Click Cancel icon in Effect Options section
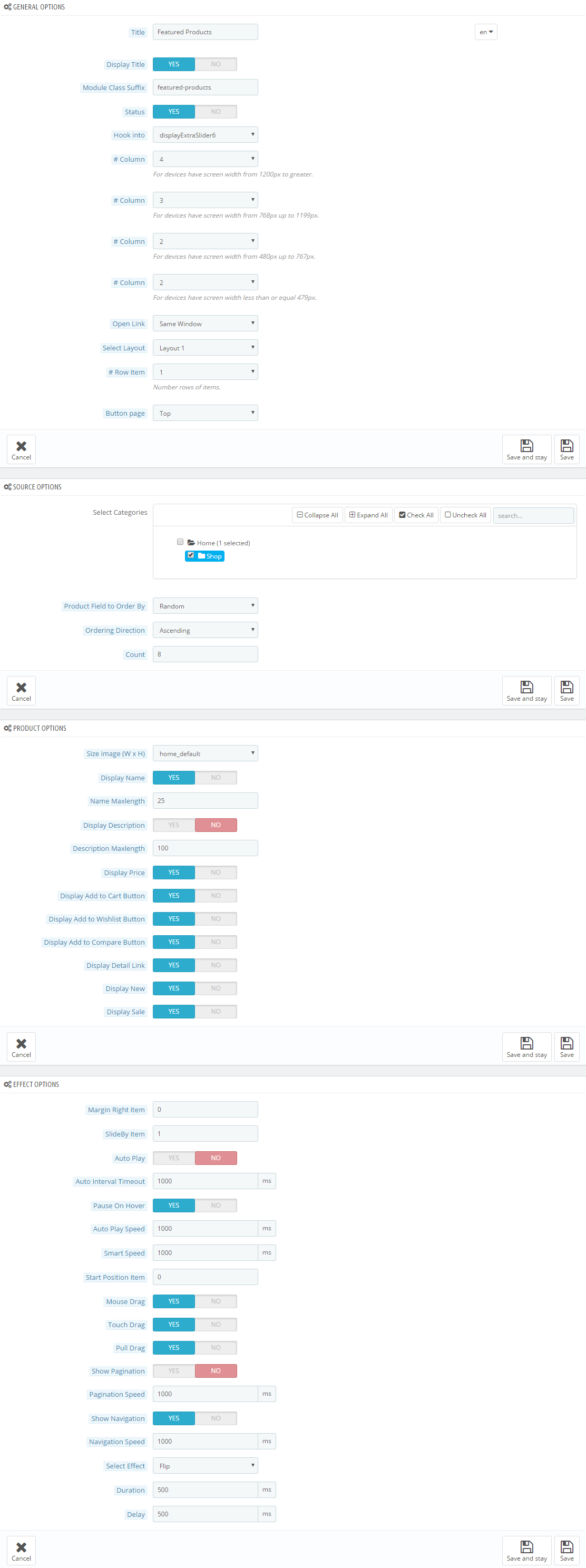Viewport: 586px width, 1568px height. pos(21,1550)
